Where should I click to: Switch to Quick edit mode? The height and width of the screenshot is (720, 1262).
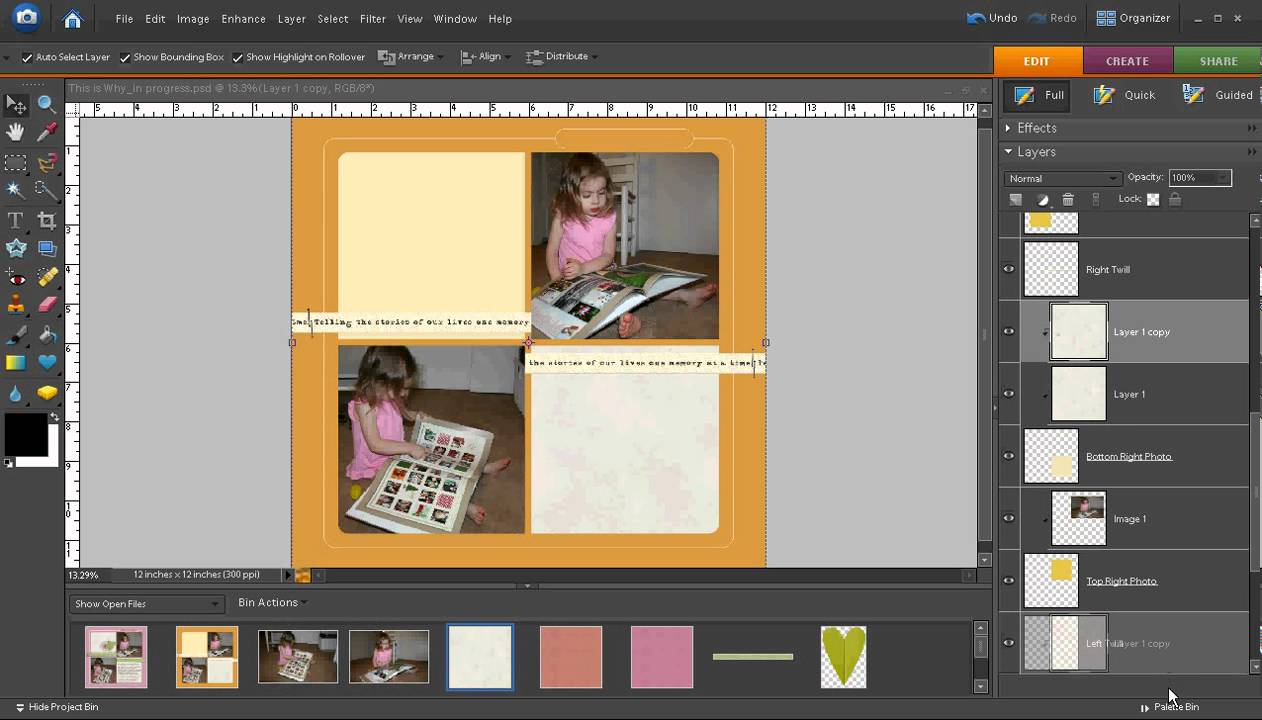click(x=1124, y=95)
